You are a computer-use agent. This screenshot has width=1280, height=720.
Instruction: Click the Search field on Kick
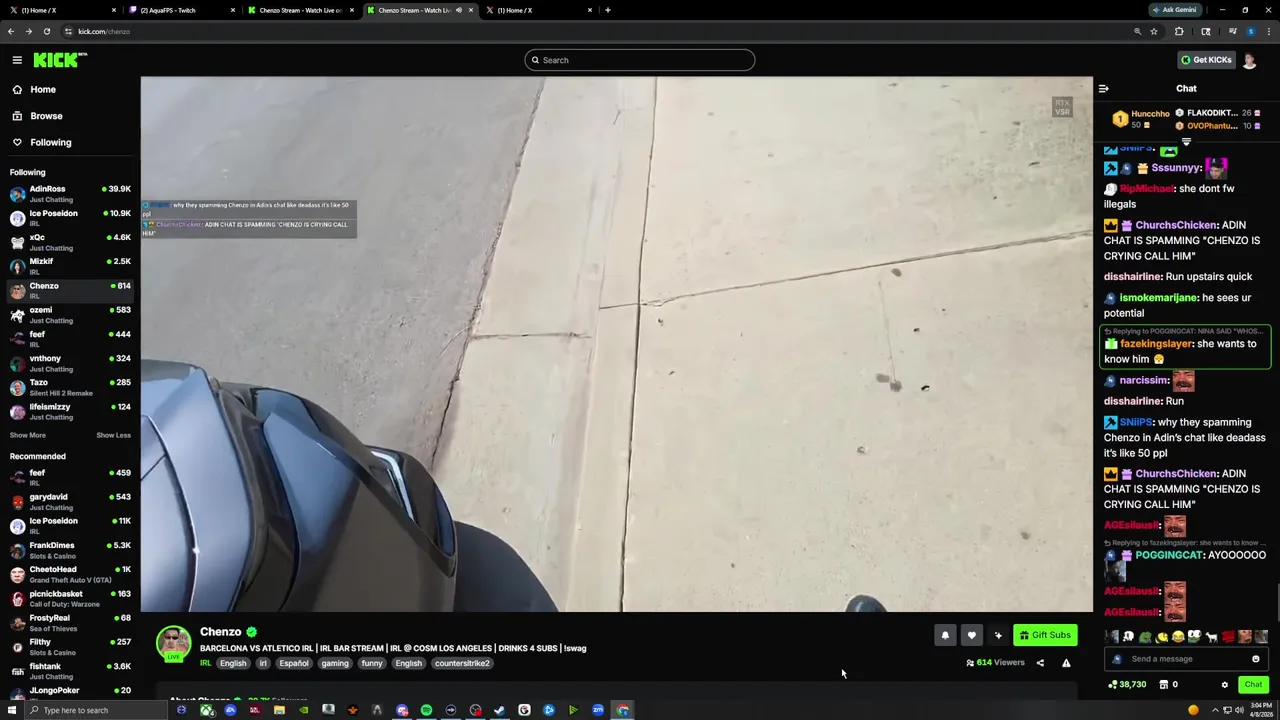click(639, 60)
